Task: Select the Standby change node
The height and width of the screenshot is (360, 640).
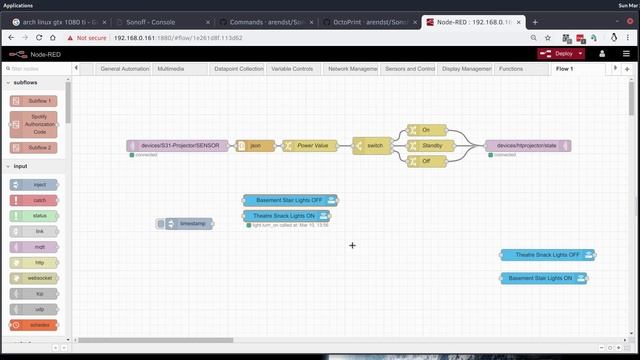Action: coord(431,146)
